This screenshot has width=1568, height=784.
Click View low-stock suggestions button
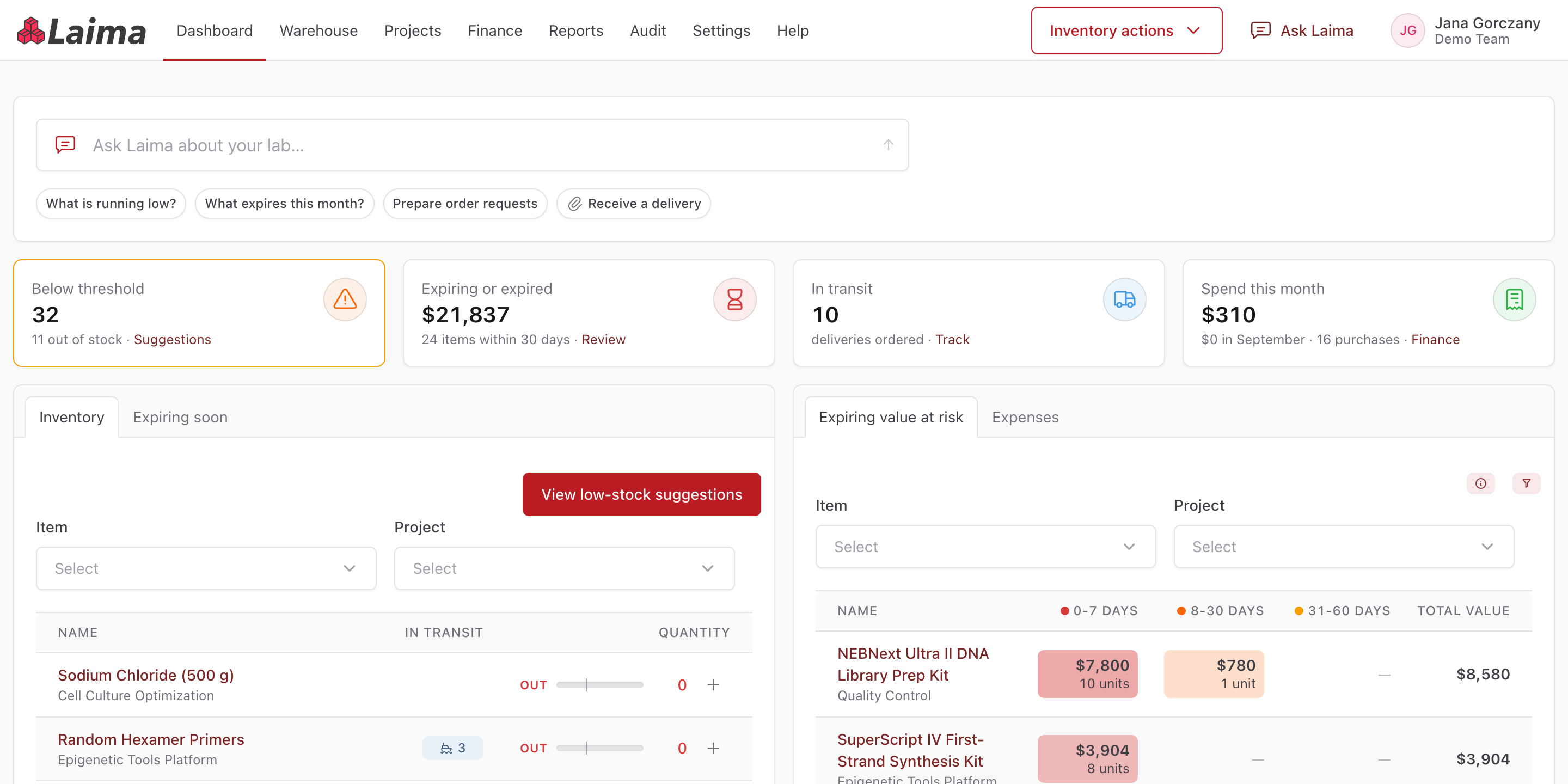tap(641, 494)
